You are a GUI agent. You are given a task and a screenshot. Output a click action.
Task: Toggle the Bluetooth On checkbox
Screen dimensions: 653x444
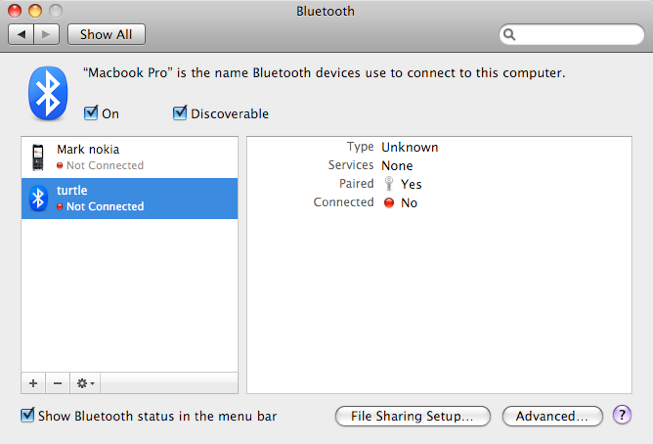click(91, 114)
